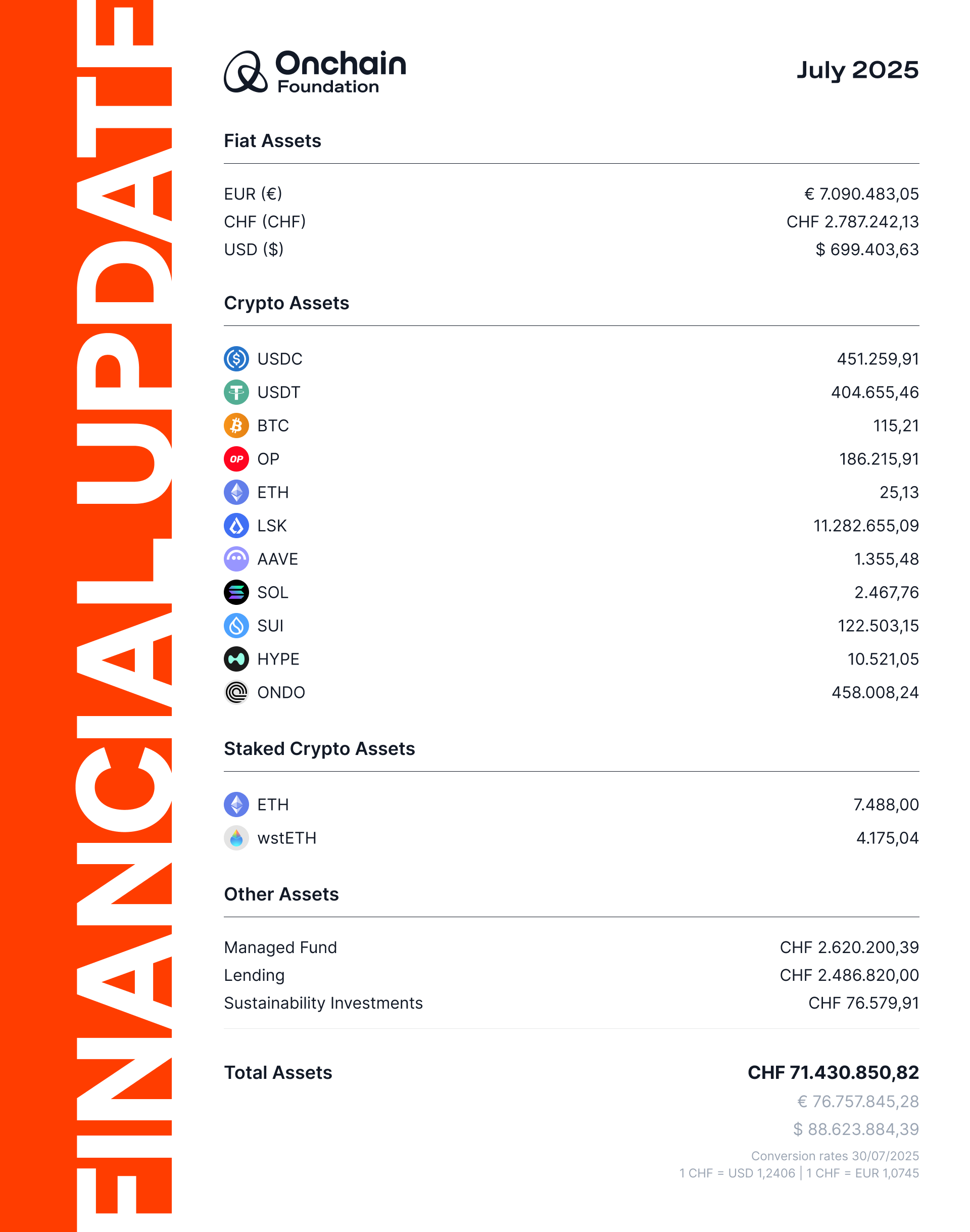Click the staked ETH icon

tap(236, 805)
